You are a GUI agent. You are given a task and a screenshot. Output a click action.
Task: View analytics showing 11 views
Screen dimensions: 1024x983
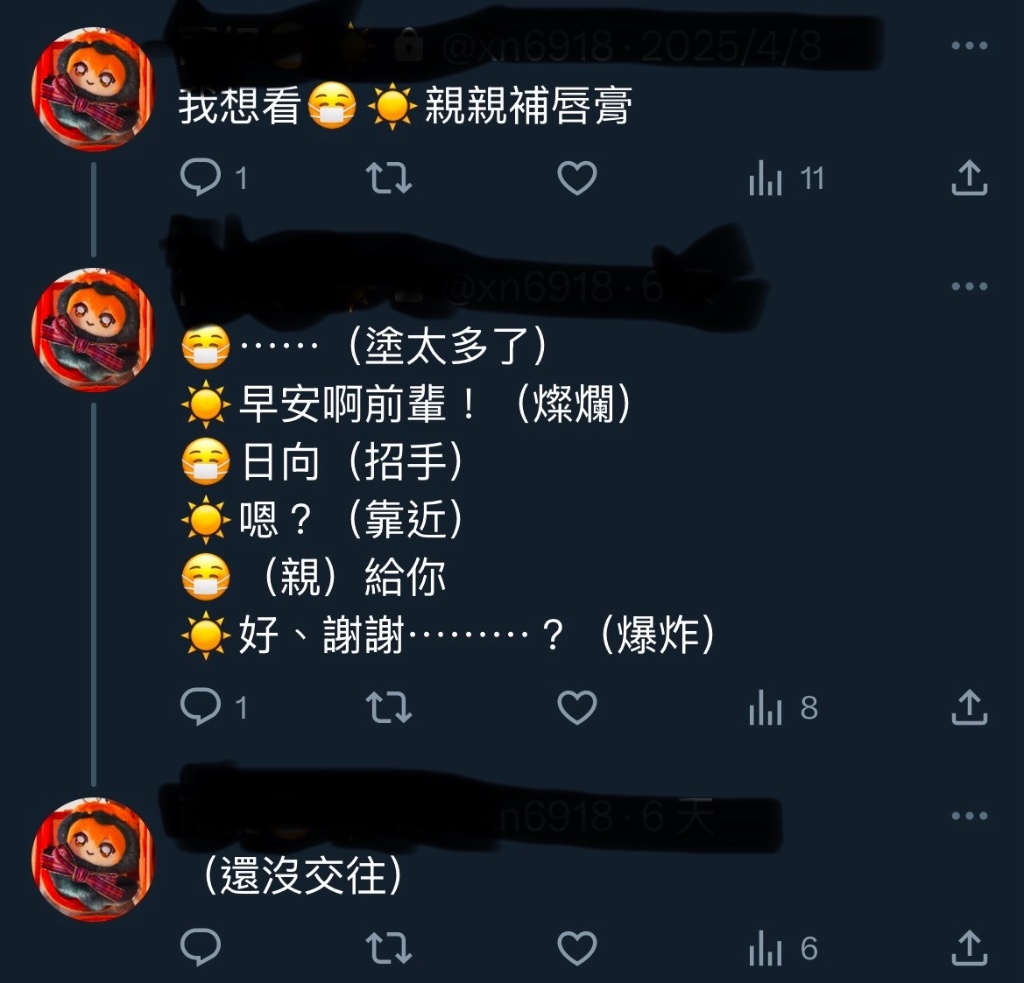click(787, 178)
